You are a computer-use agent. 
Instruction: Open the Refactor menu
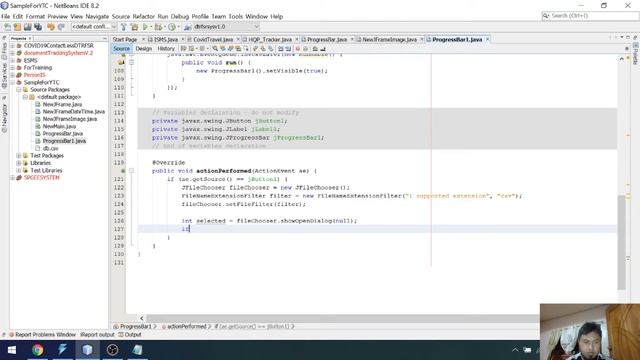144,17
